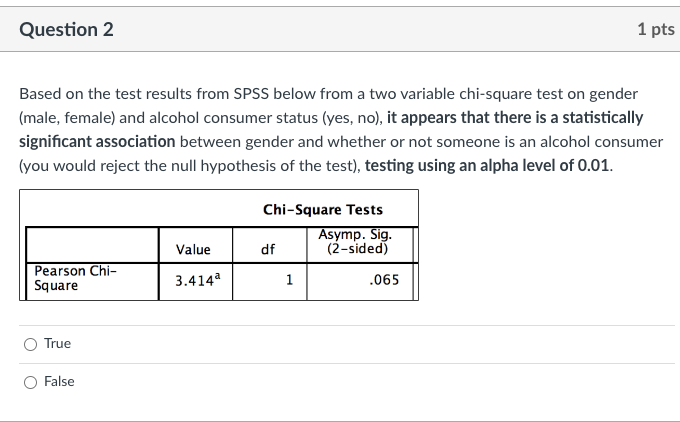Viewport: 680px width, 422px height.
Task: Click 'alcohol consumer status (yes, no)' text
Action: click(x=266, y=118)
